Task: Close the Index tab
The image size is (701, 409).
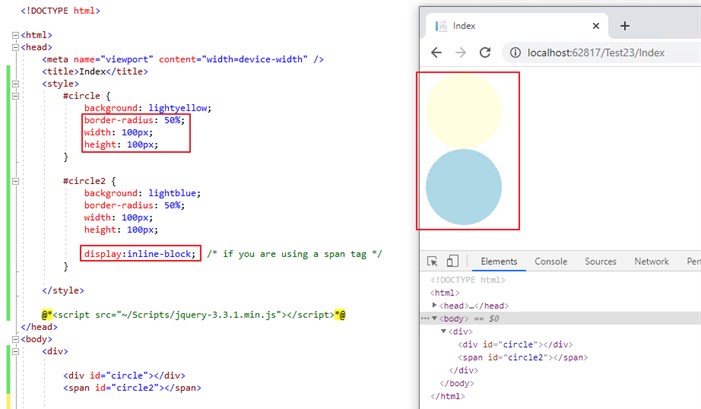Action: 596,26
